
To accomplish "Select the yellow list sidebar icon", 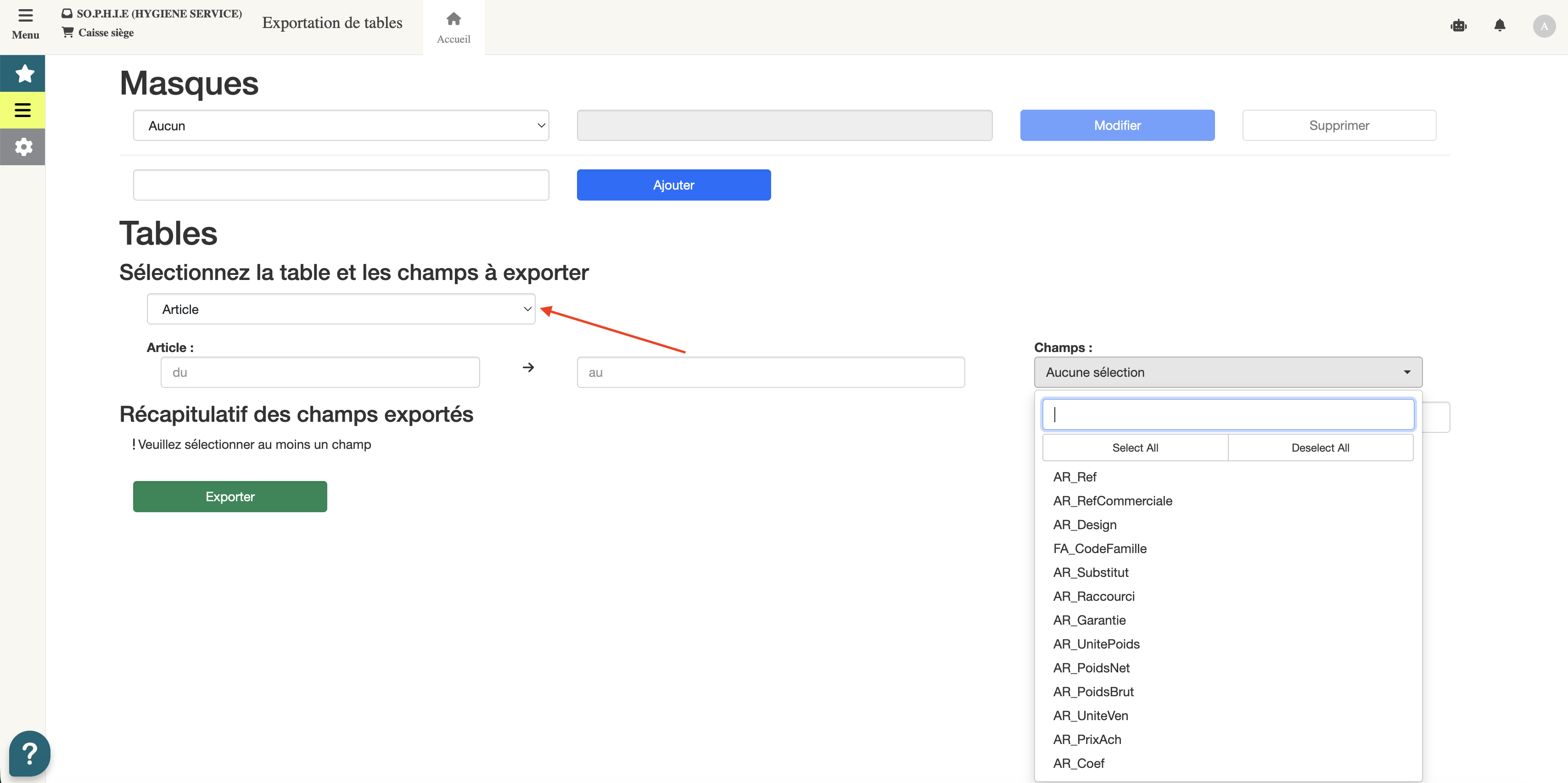I will 23,110.
